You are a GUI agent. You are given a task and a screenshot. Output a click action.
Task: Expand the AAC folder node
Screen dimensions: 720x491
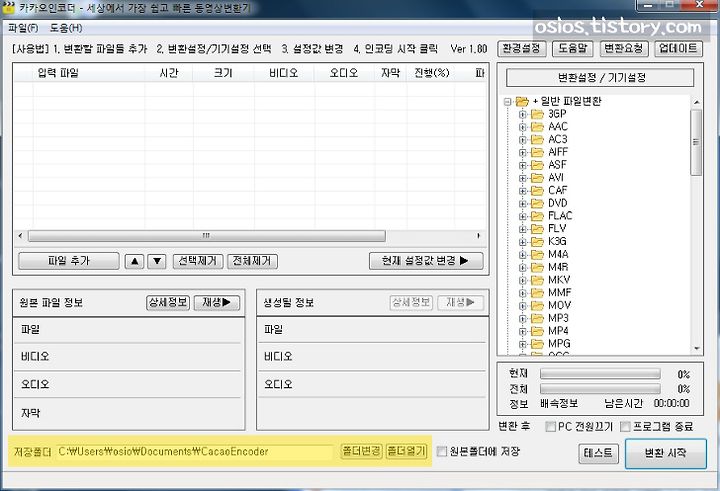coord(523,127)
